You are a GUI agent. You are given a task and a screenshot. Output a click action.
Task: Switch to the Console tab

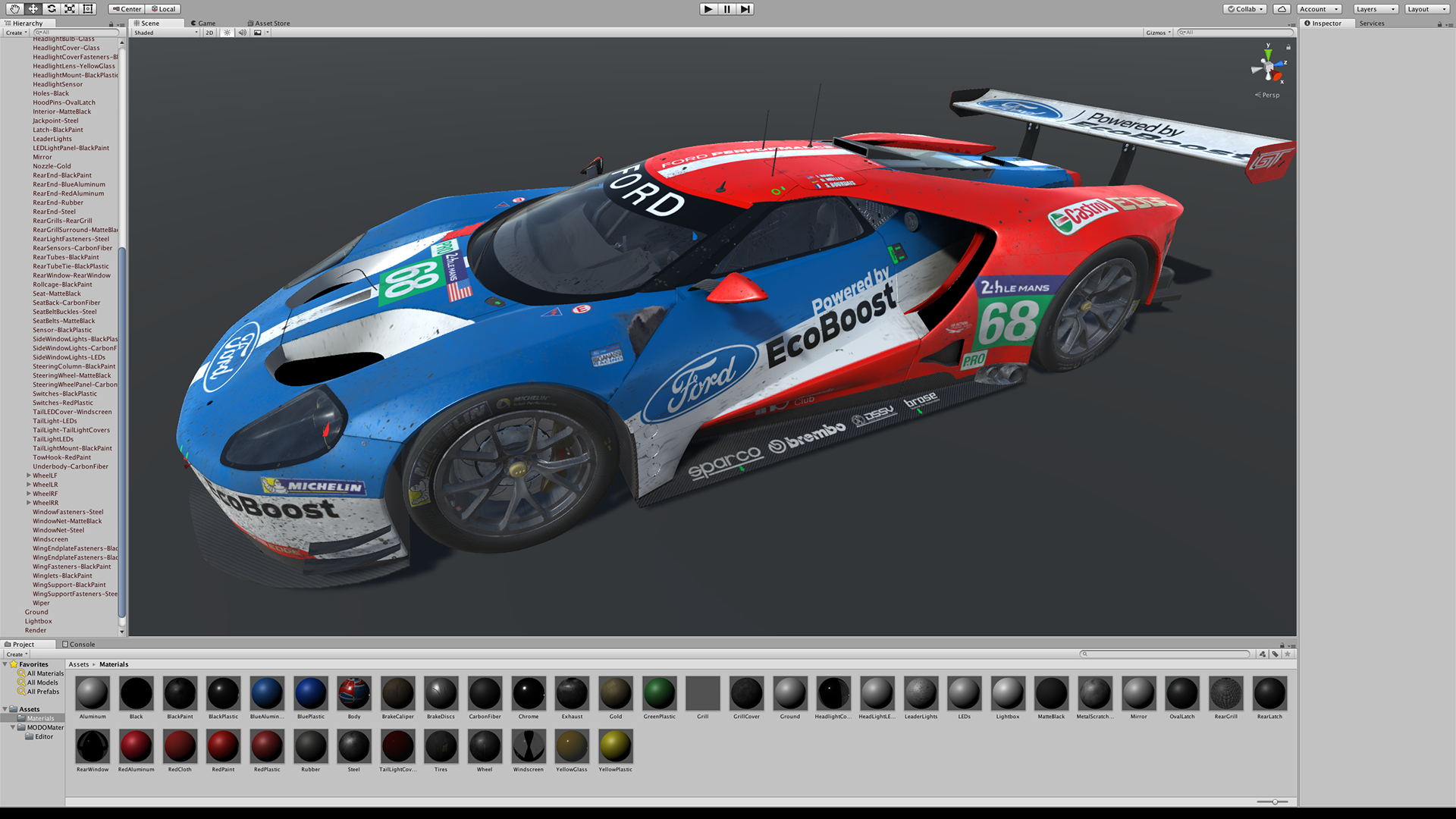point(79,645)
